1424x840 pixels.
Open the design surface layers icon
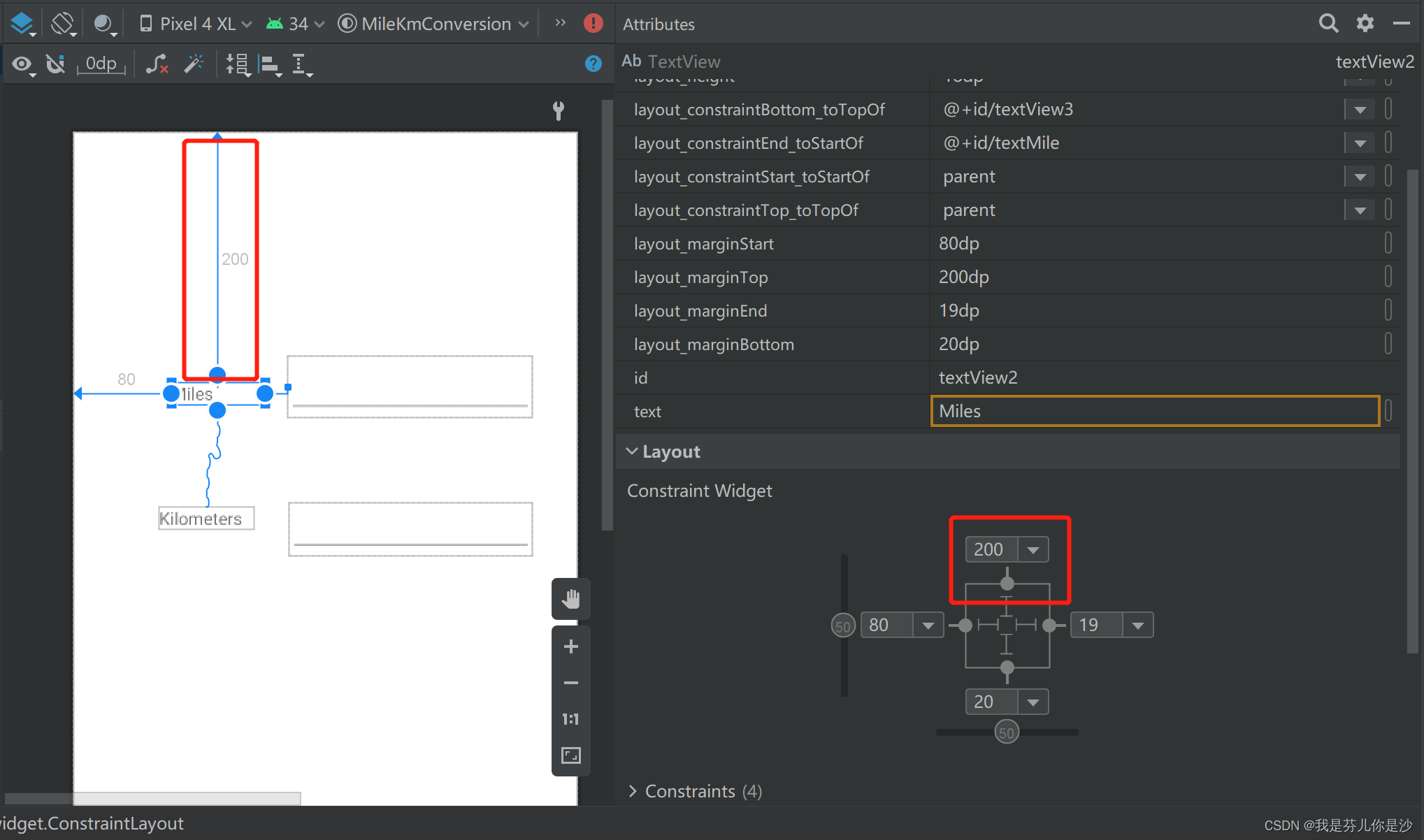(22, 24)
